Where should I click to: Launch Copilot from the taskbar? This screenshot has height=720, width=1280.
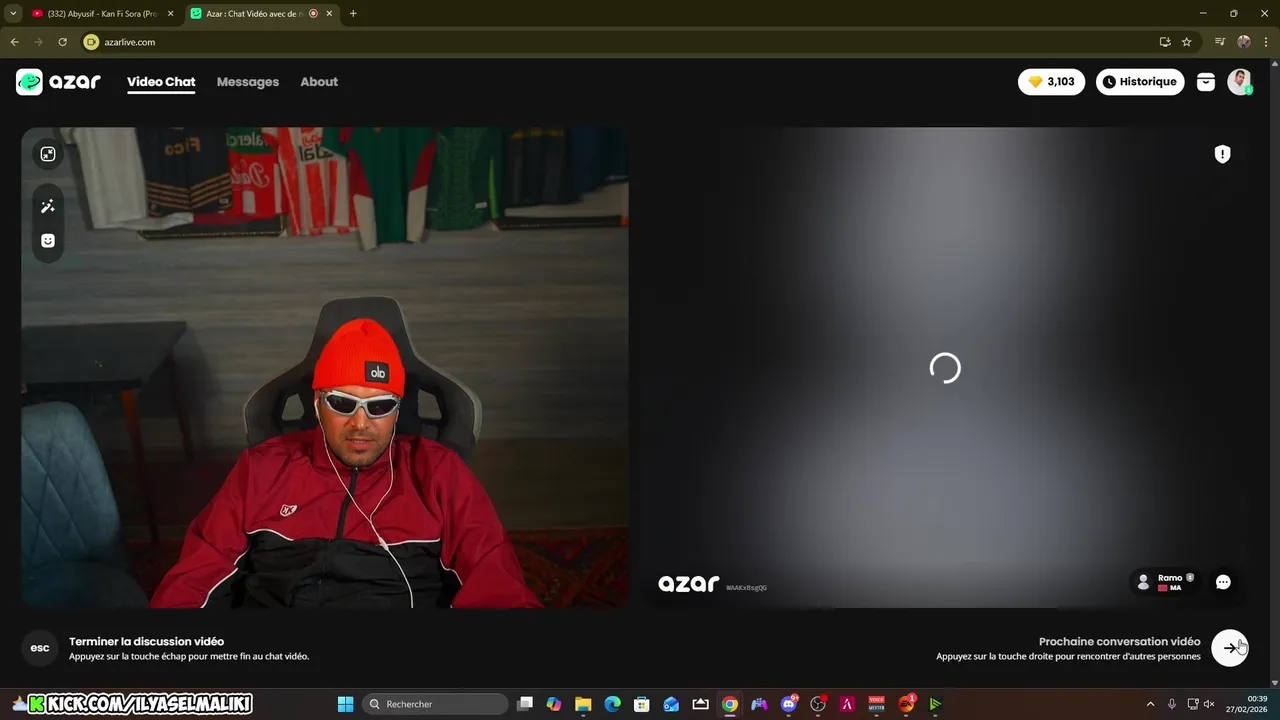click(x=554, y=704)
